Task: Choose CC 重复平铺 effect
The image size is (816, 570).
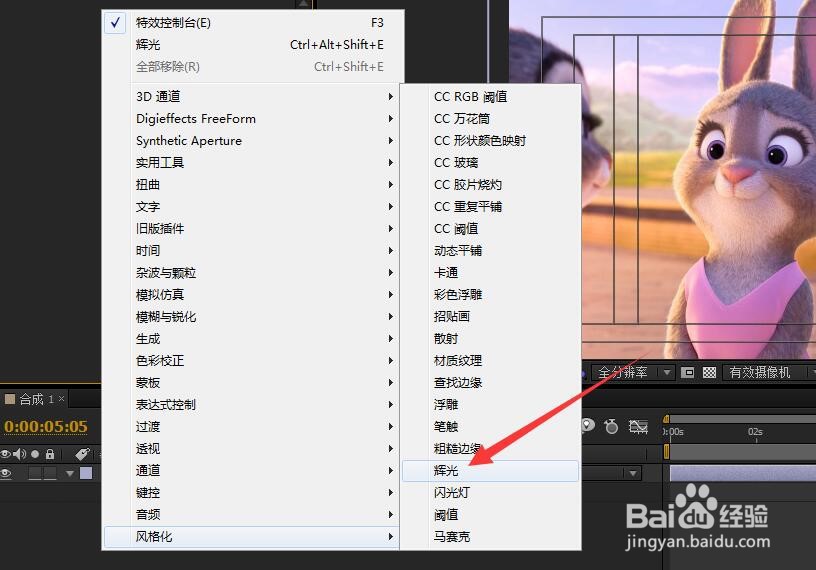Action: (x=490, y=207)
